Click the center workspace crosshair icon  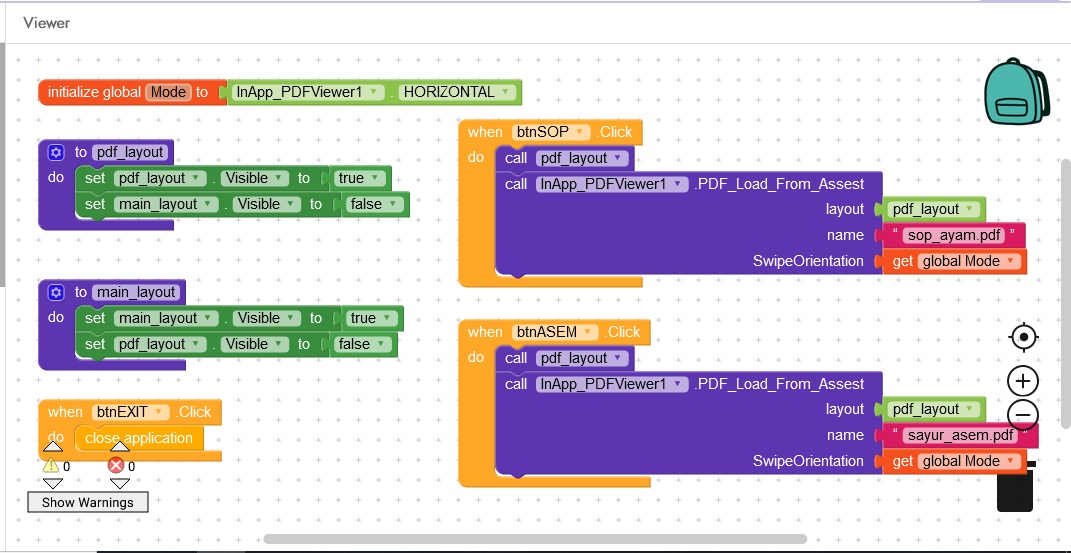(1023, 337)
